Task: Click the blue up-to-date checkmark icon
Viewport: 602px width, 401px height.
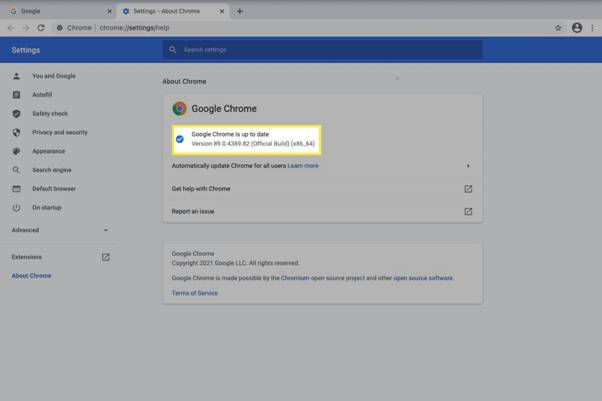Action: point(180,139)
